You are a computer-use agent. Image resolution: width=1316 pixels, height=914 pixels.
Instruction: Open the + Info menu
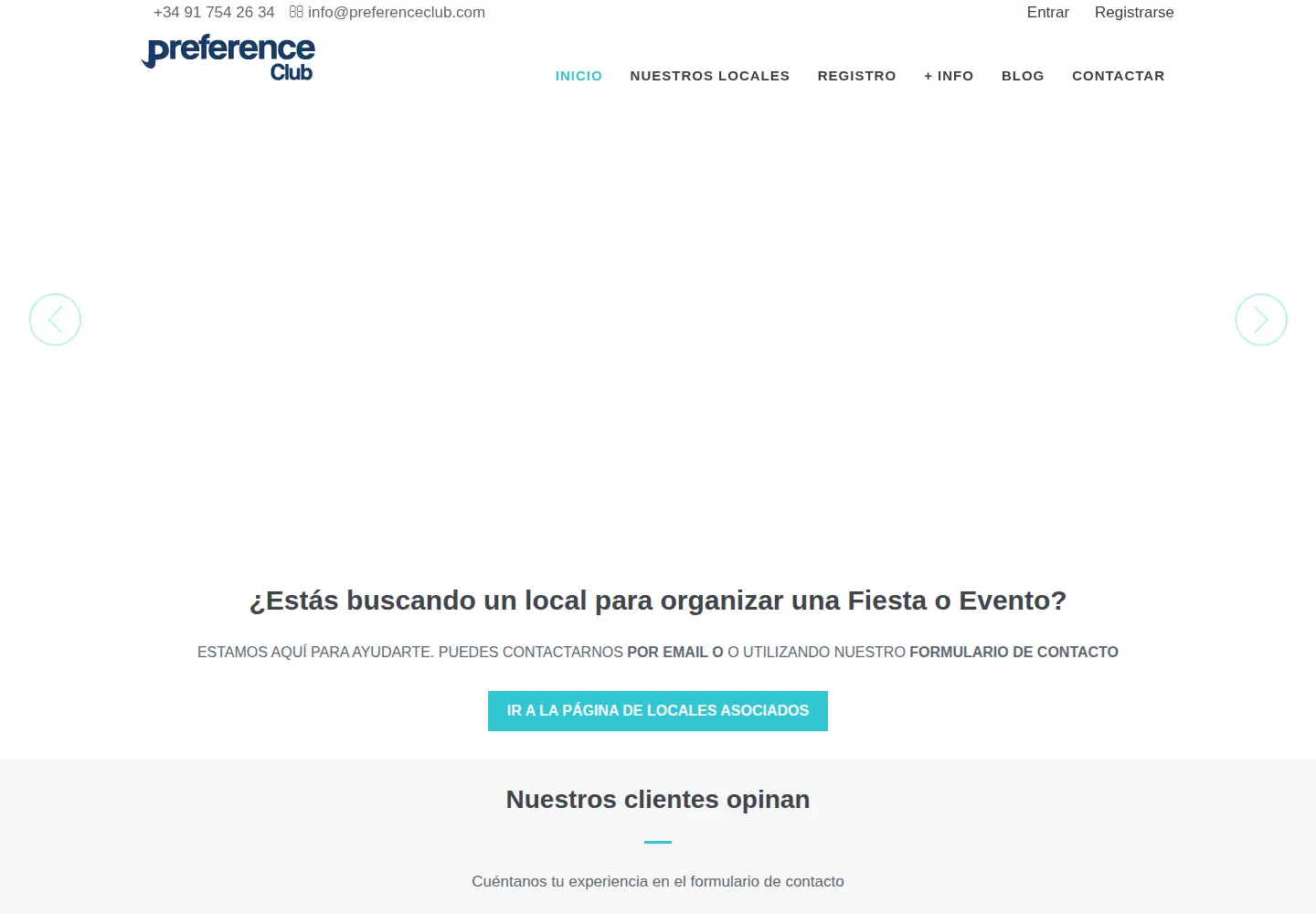click(949, 76)
